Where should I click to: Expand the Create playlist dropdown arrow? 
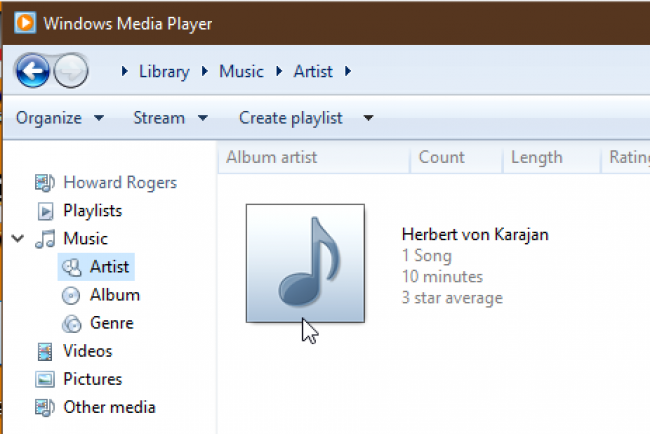coord(368,118)
